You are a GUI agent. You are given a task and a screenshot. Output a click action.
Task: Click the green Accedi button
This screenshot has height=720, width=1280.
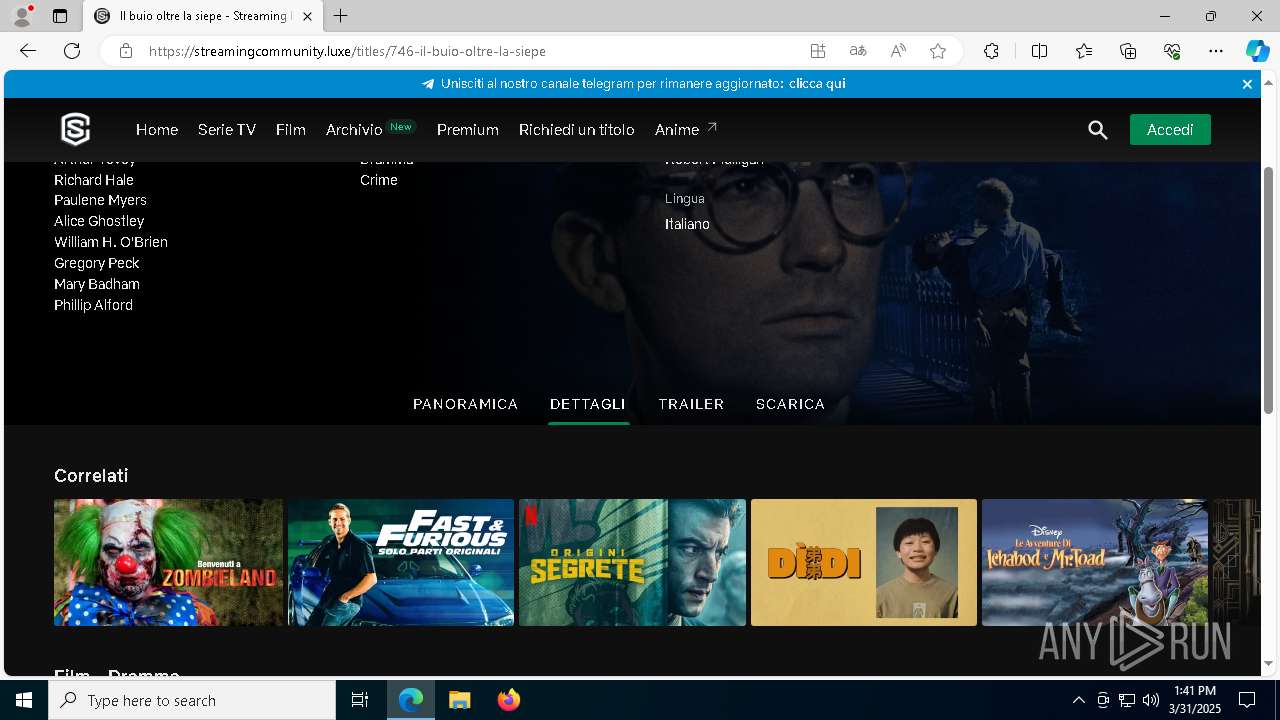[x=1170, y=130]
